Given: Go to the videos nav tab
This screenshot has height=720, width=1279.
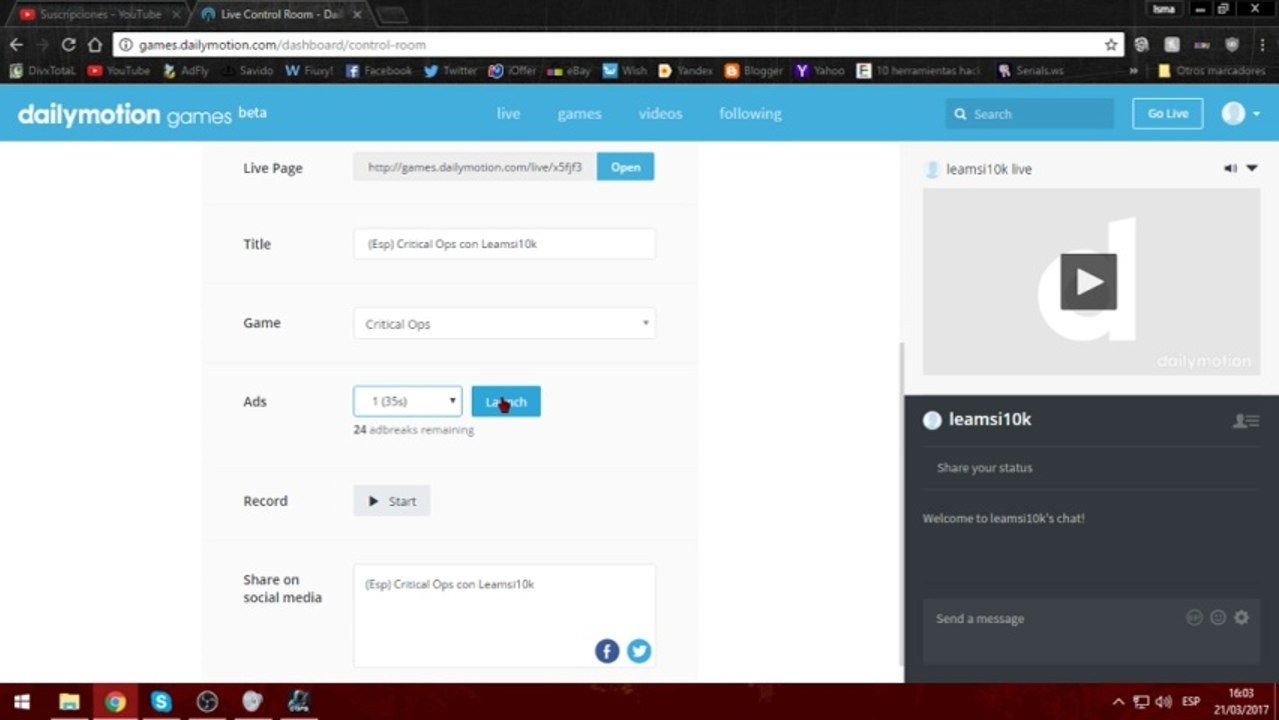Looking at the screenshot, I should (660, 114).
